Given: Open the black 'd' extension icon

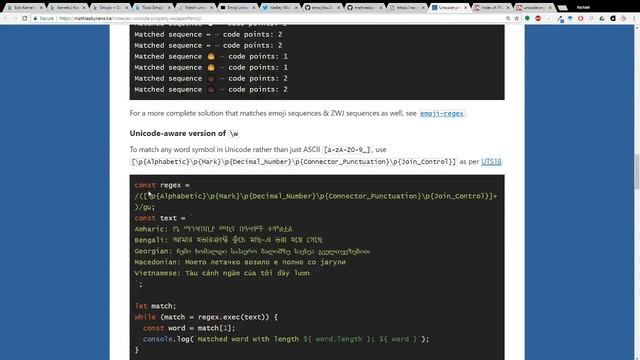Looking at the screenshot, I should pyautogui.click(x=613, y=18).
